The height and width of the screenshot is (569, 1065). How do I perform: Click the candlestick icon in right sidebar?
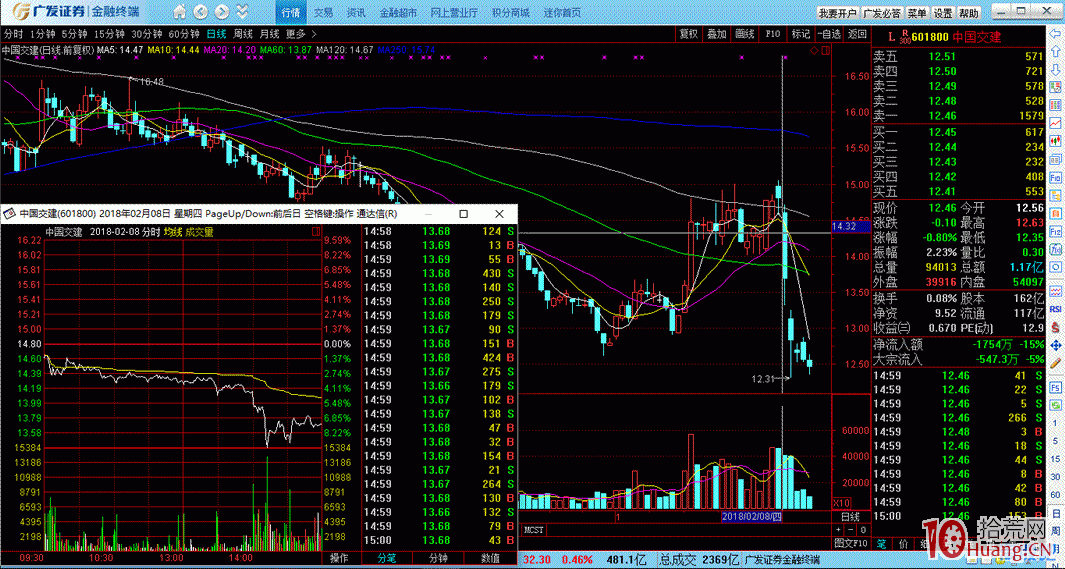(1057, 141)
